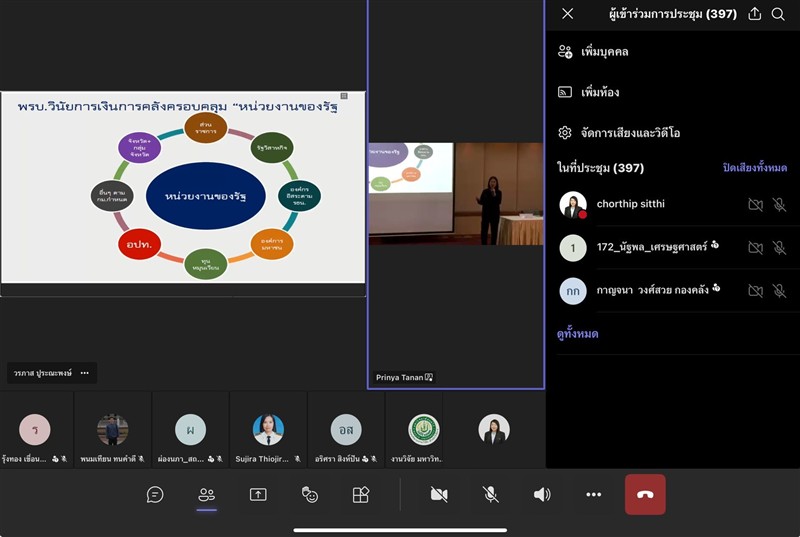The height and width of the screenshot is (537, 800).
Task: Select Sujira participant thumbnail
Action: point(268,436)
